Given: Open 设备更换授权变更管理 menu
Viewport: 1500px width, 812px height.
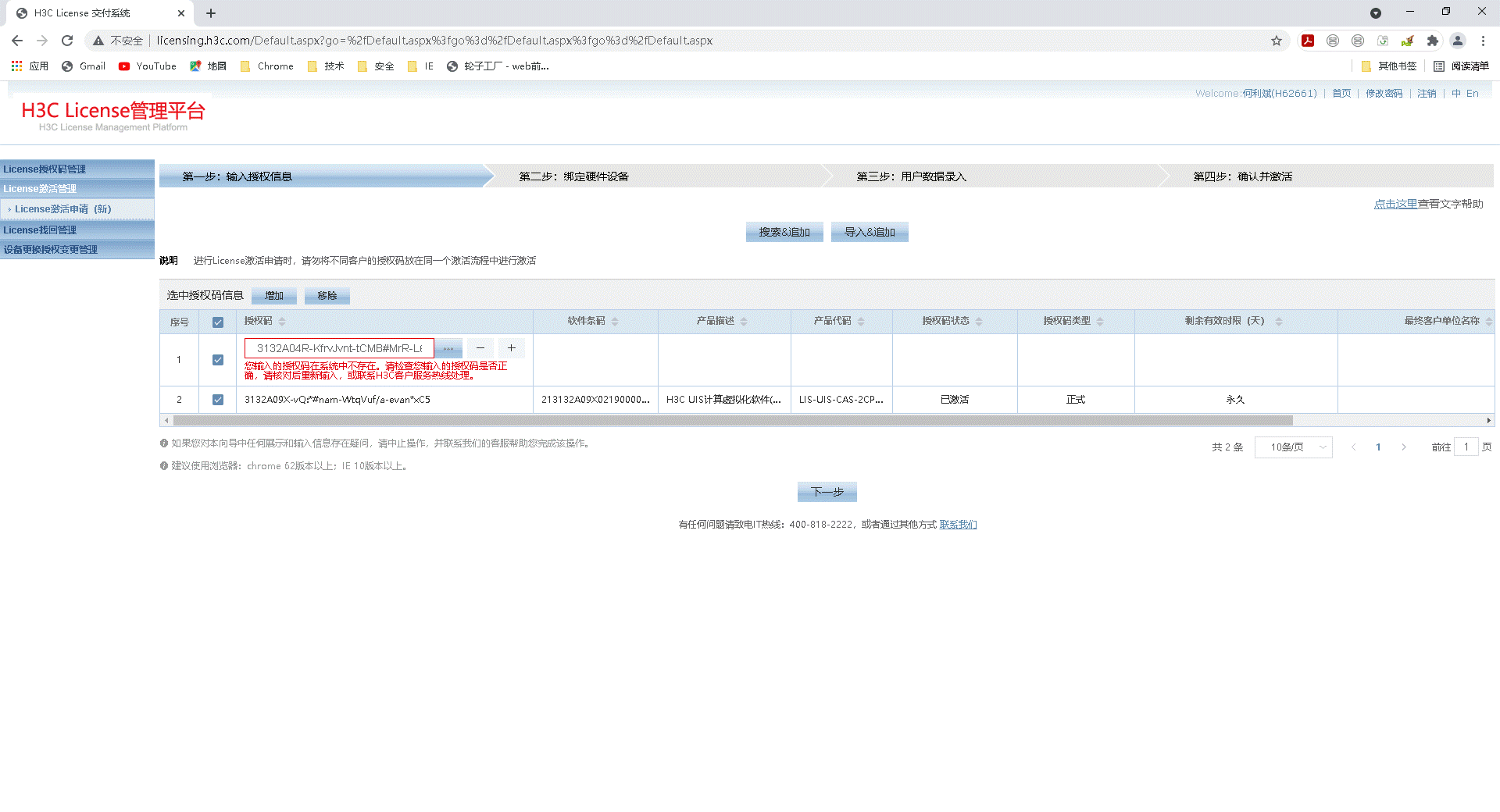Looking at the screenshot, I should [x=77, y=250].
